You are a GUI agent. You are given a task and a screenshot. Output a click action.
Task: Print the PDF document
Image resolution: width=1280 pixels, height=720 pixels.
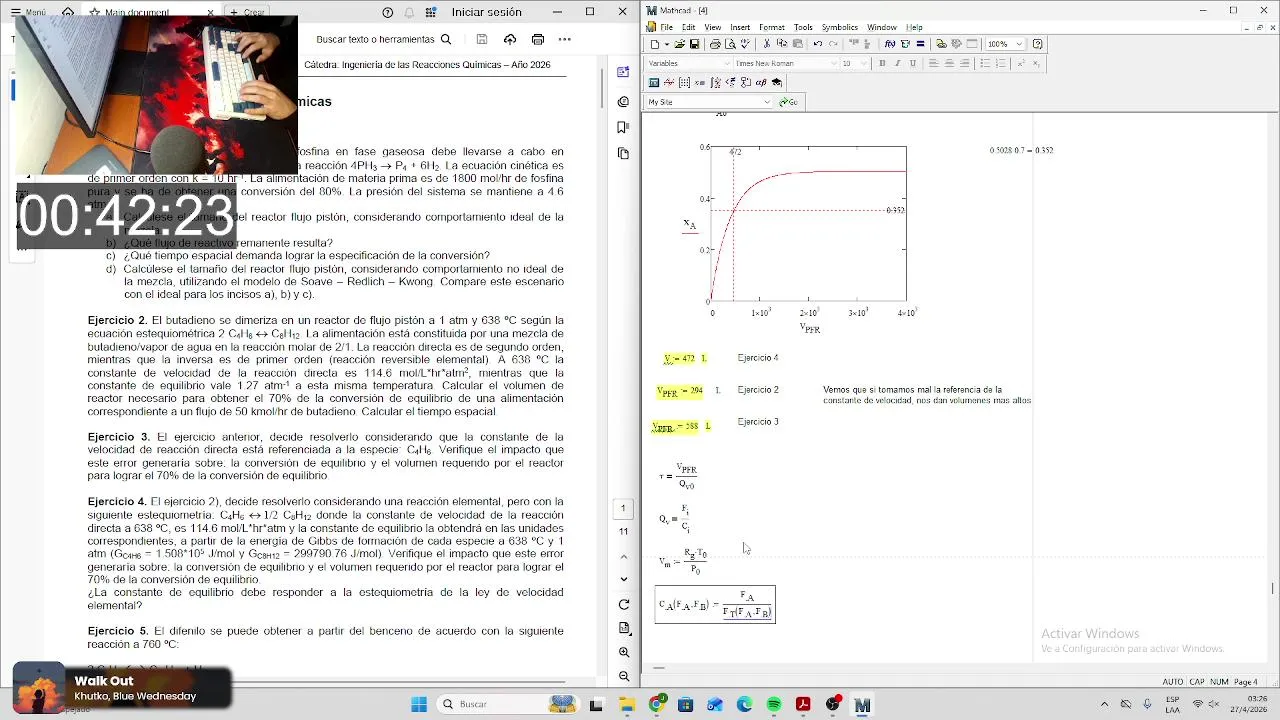538,39
